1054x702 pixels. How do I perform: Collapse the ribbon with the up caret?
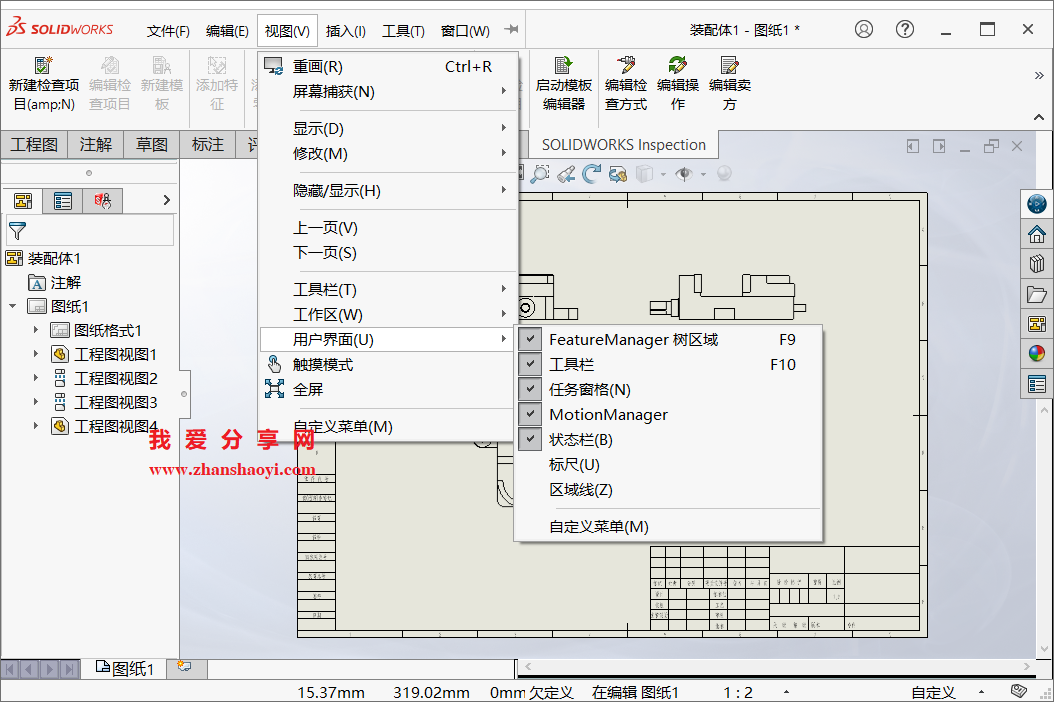pos(1039,117)
